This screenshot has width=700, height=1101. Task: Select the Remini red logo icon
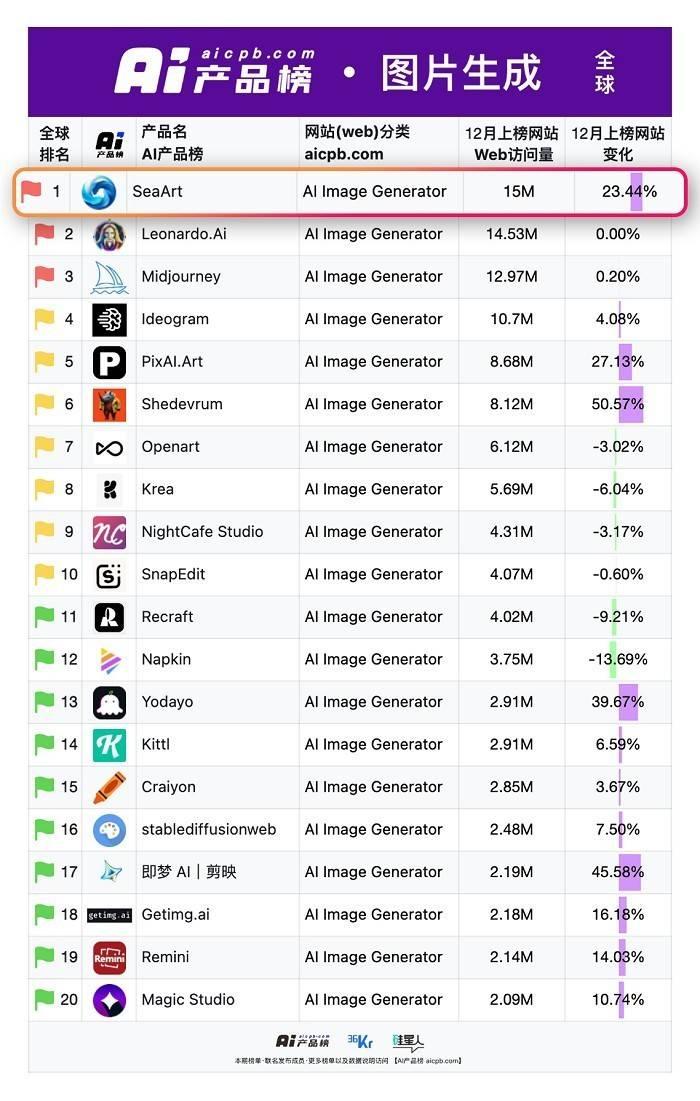pyautogui.click(x=110, y=958)
